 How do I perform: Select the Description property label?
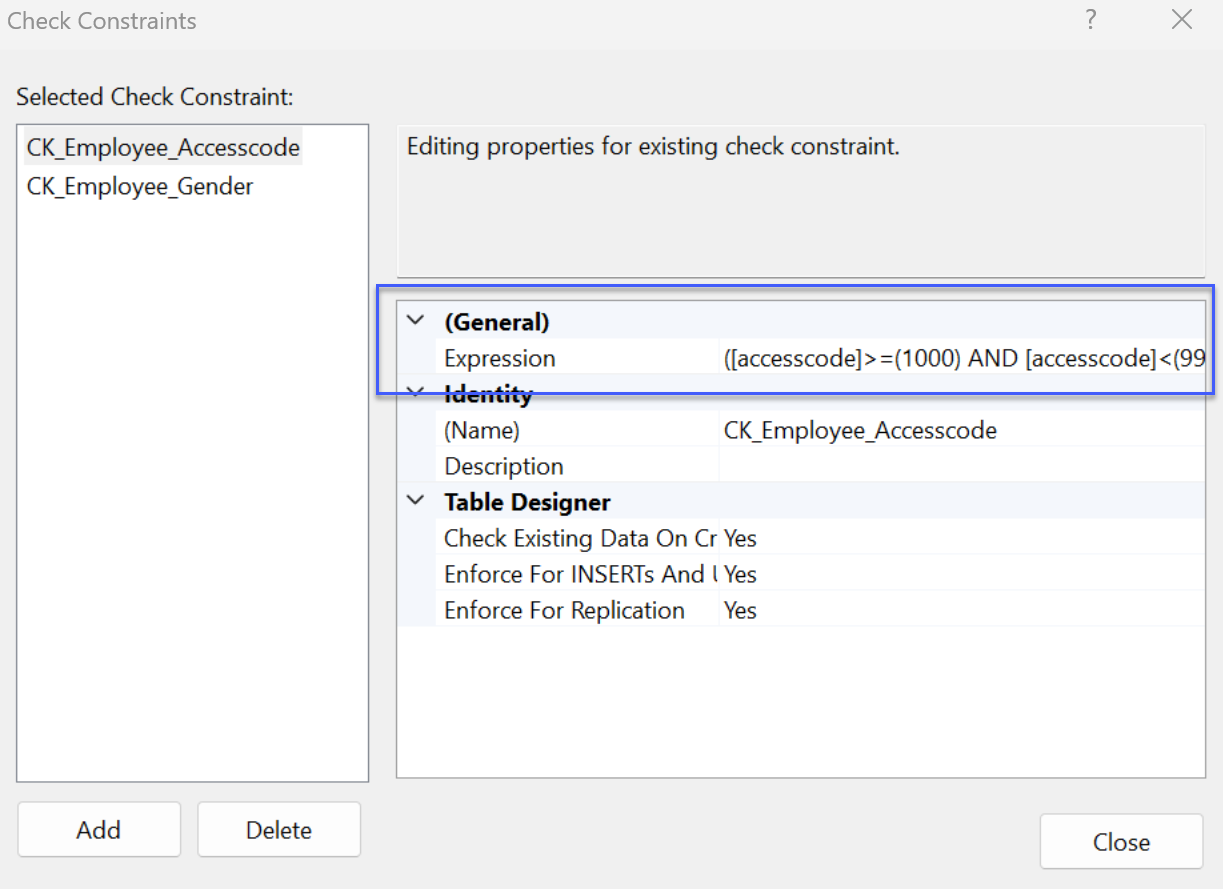[504, 466]
